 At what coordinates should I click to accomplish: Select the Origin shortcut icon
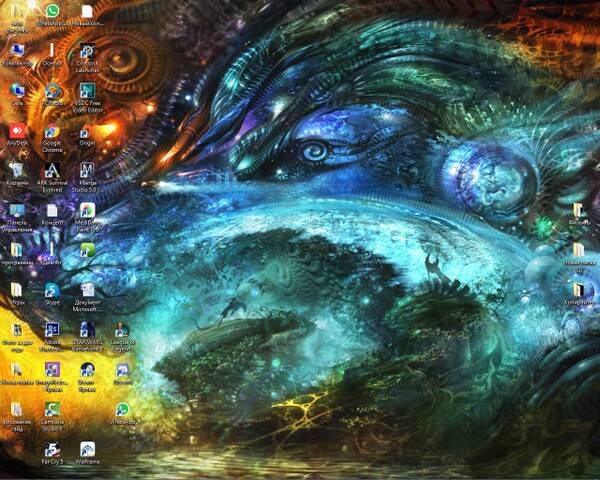[85, 134]
